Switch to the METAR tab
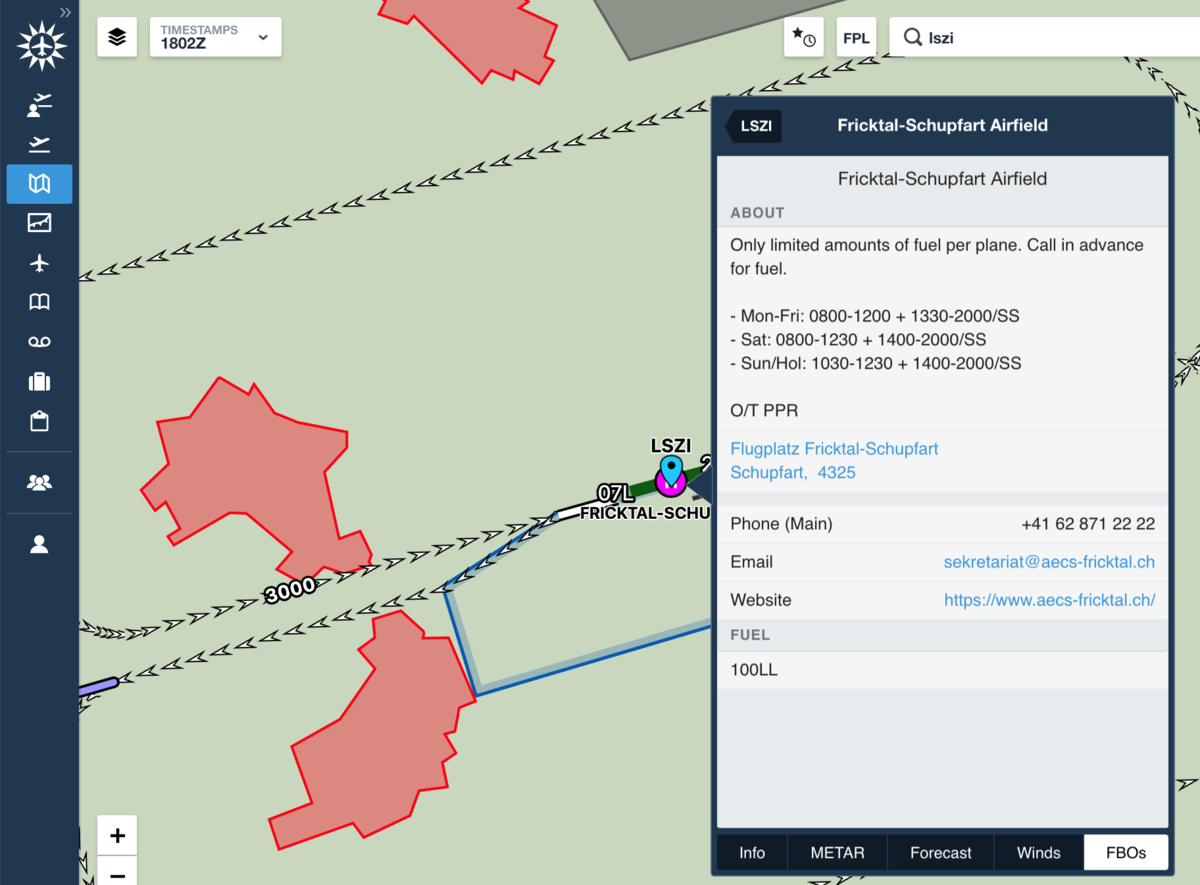1200x885 pixels. [837, 853]
